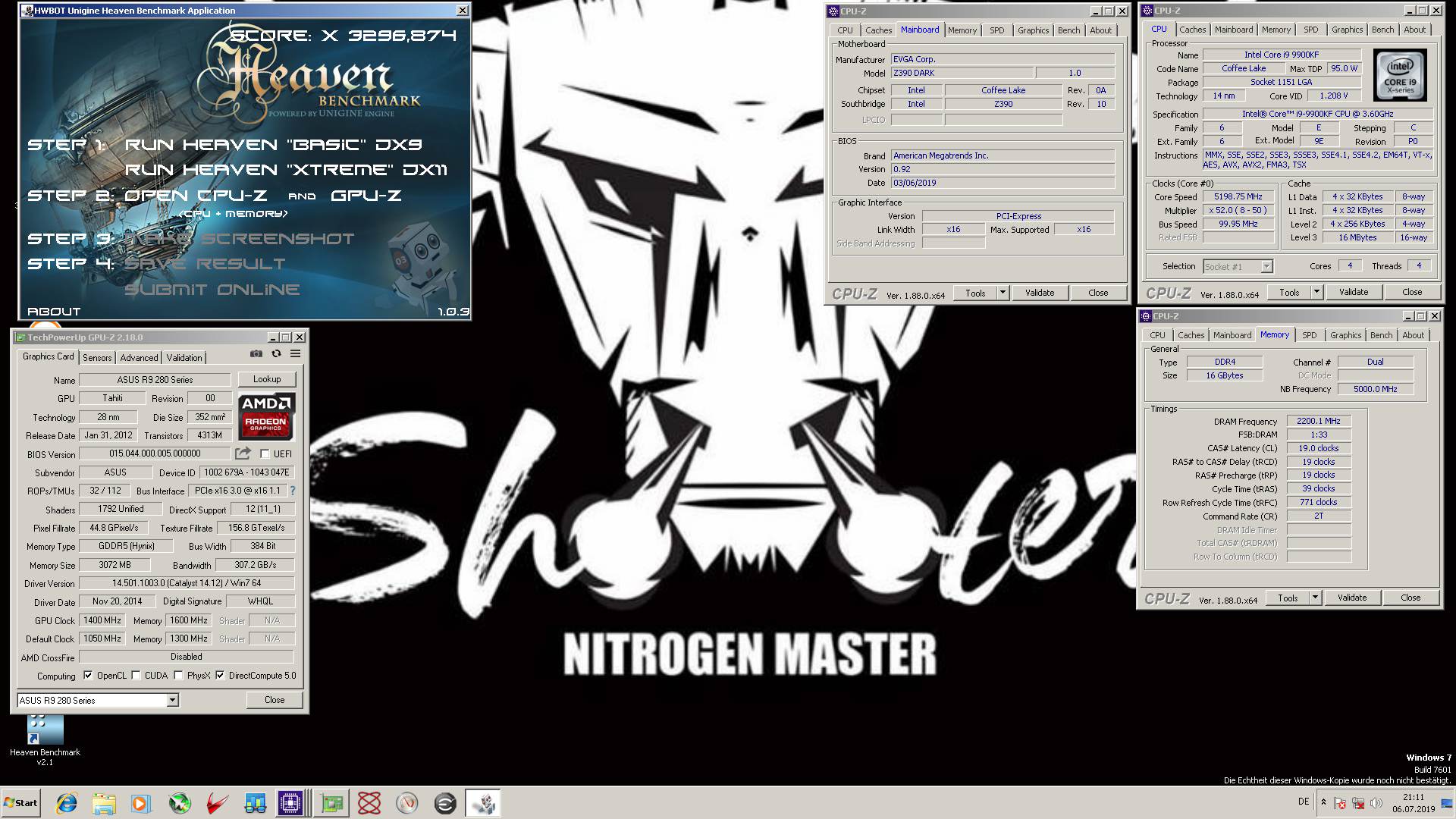Open Windows Explorer folder on taskbar

pos(104,803)
